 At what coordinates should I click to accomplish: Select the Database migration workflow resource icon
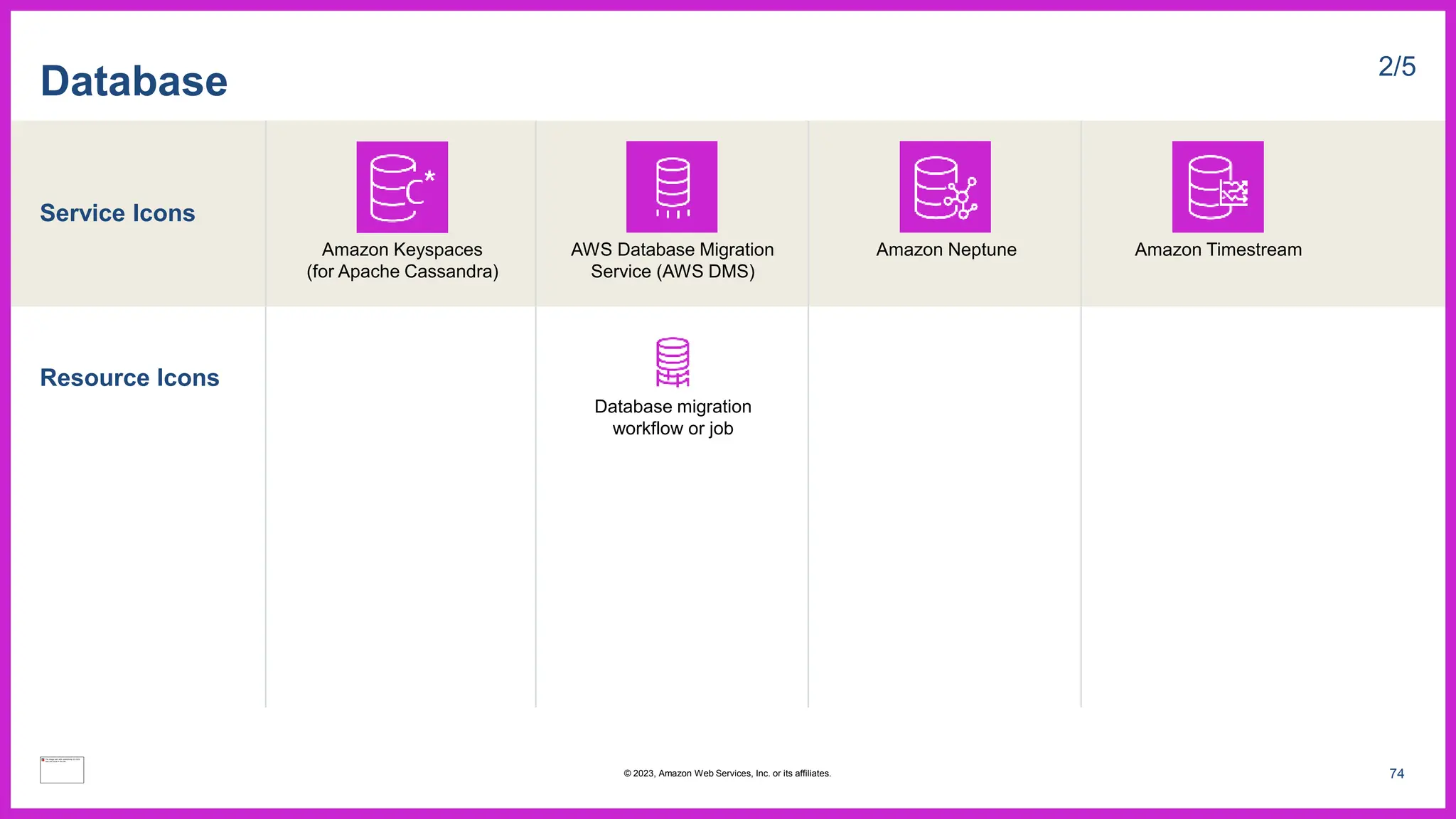tap(673, 363)
